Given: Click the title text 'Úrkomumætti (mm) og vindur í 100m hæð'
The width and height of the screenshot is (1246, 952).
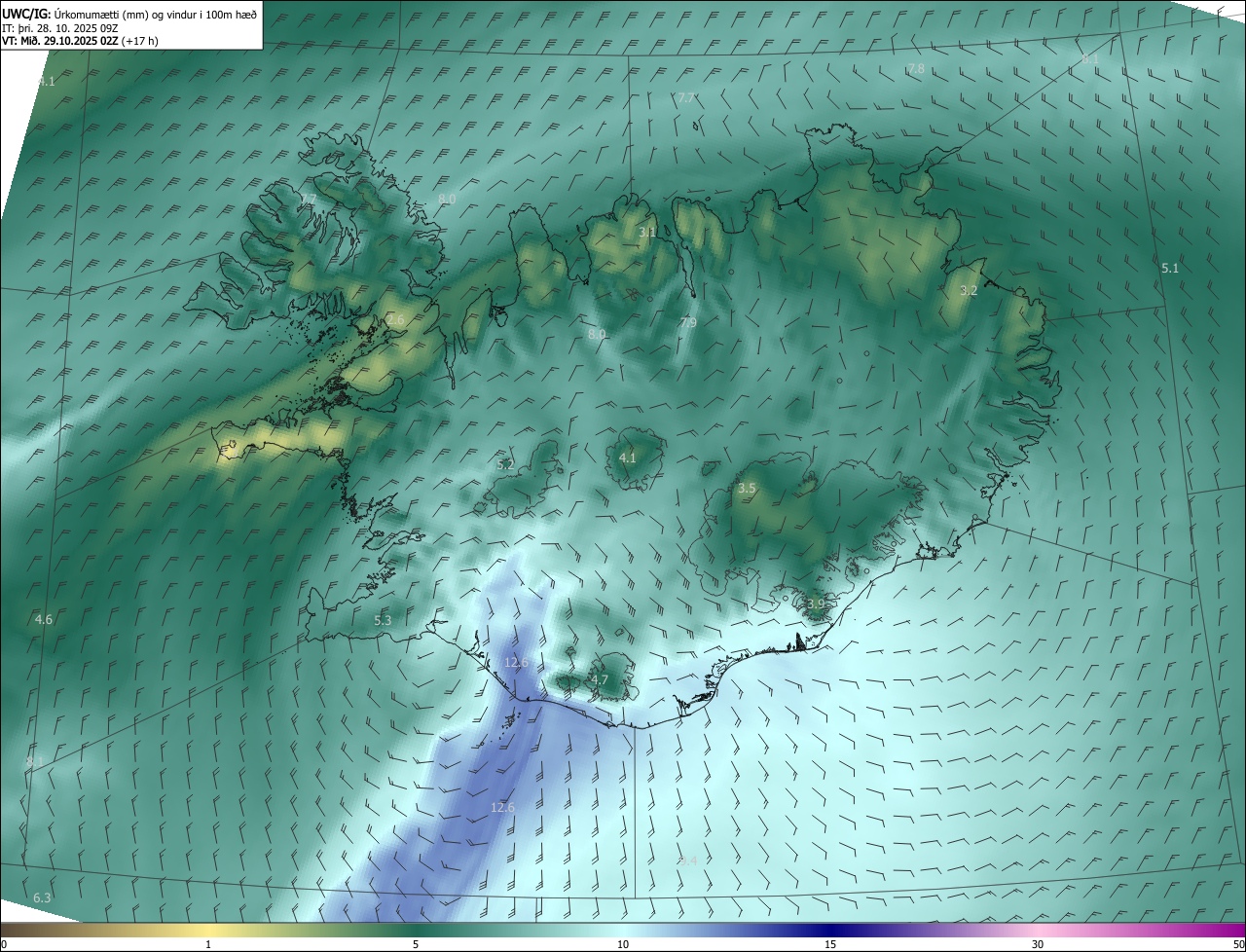Looking at the screenshot, I should (155, 14).
